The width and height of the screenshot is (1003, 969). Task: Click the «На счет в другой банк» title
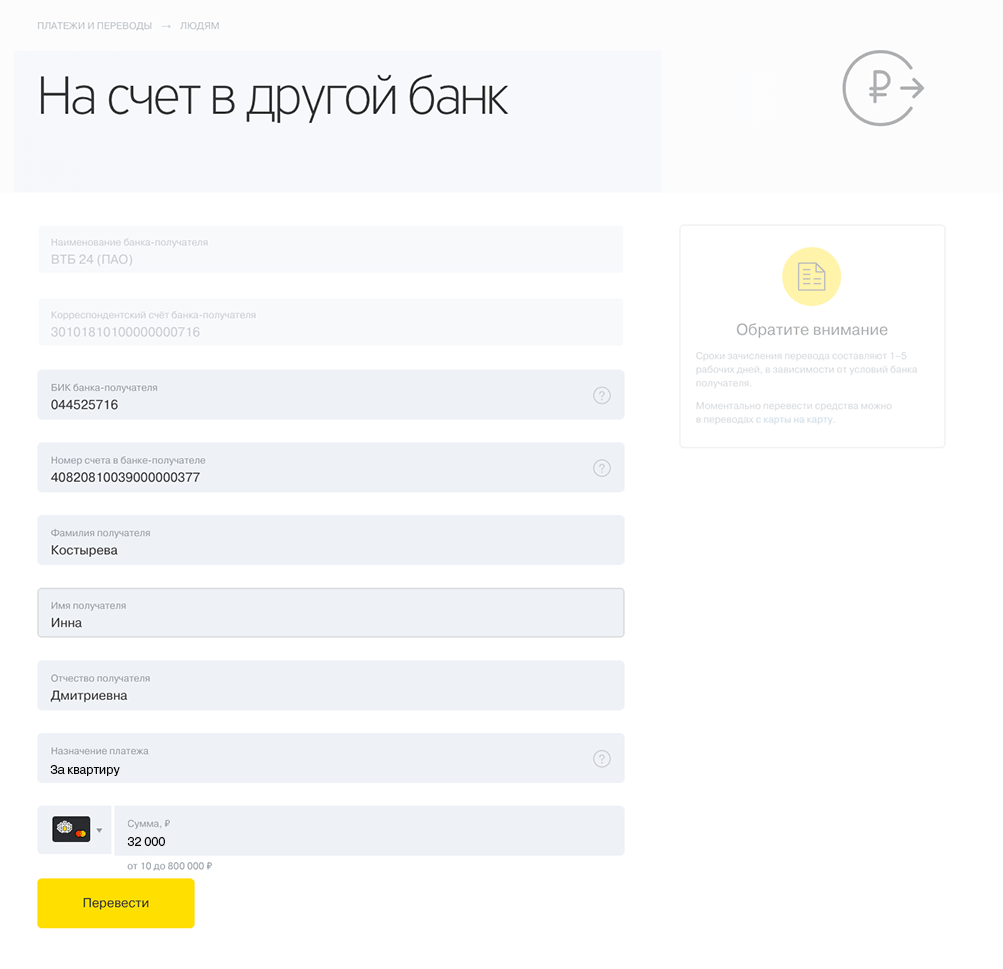click(x=272, y=98)
